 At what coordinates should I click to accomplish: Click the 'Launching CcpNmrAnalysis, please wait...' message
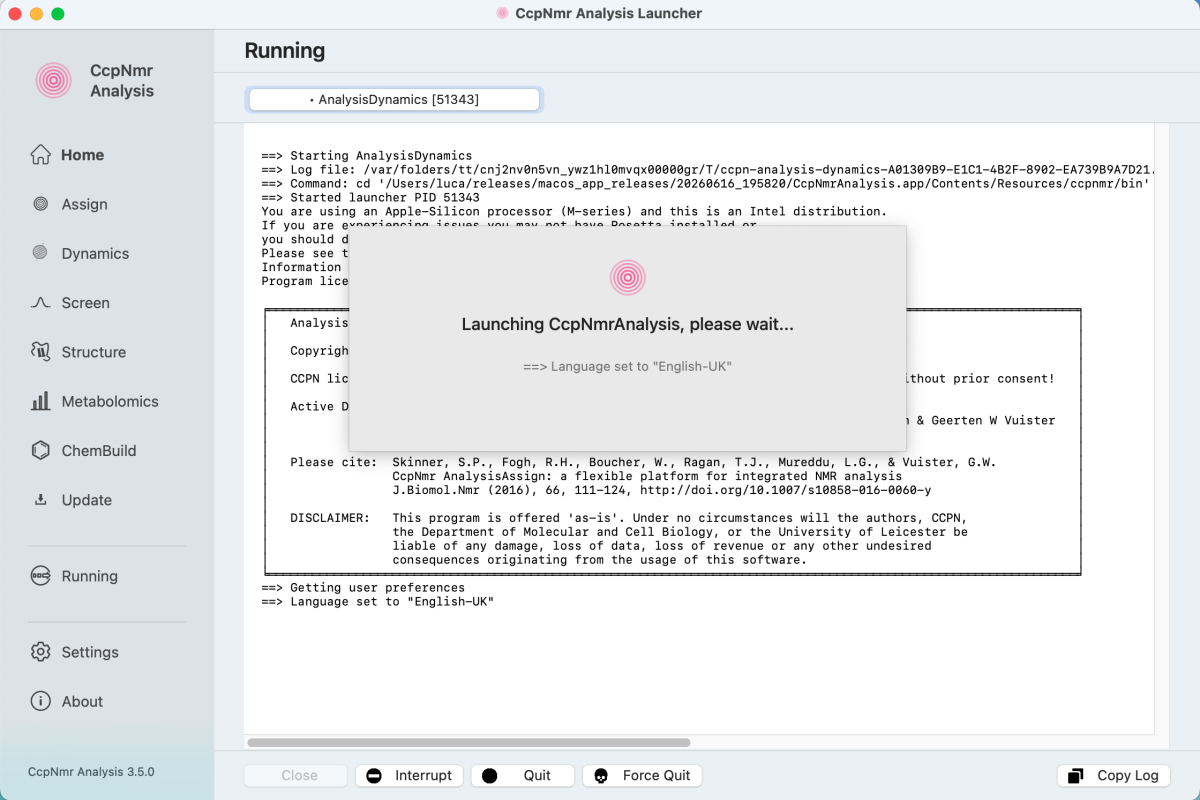pyautogui.click(x=628, y=325)
